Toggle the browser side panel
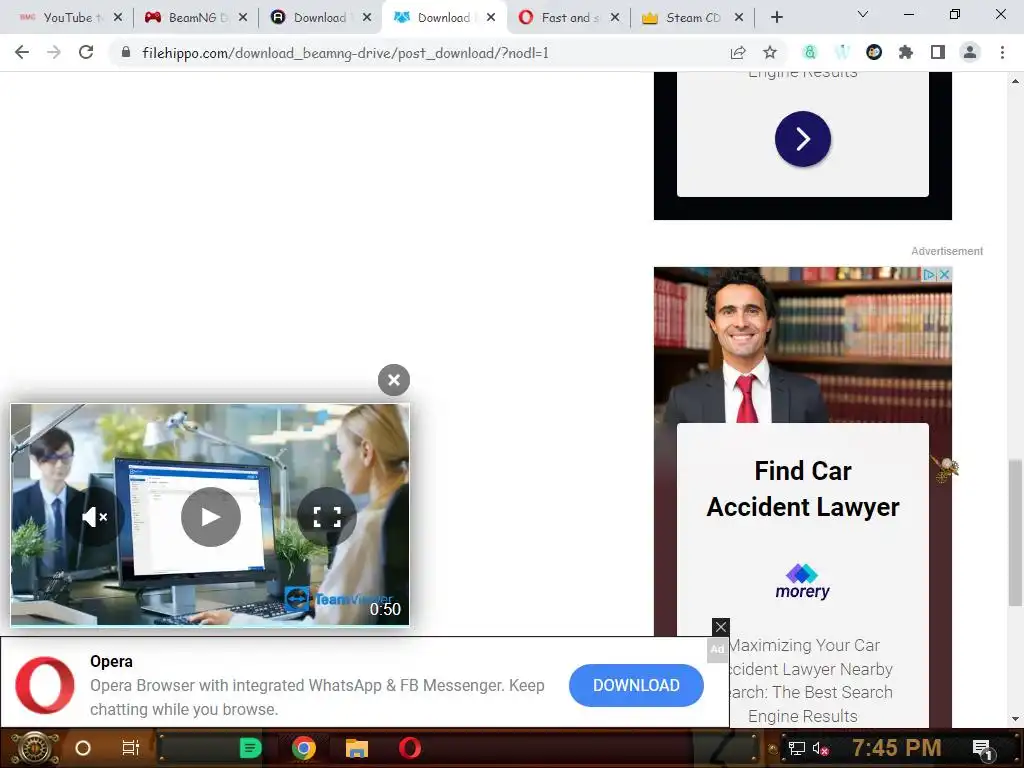This screenshot has height=768, width=1024. (x=938, y=52)
